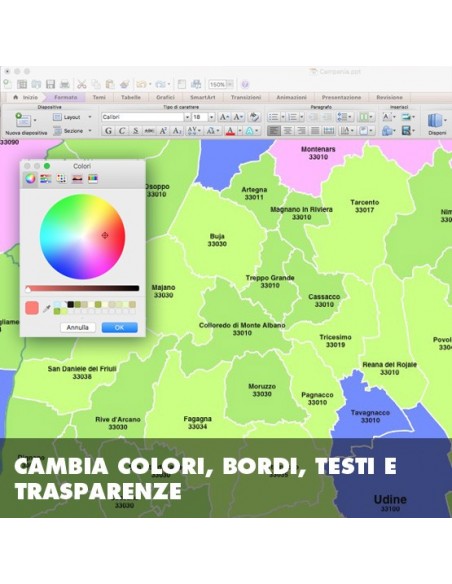Align text left in Paragrafo group
The width and height of the screenshot is (452, 584).
[274, 131]
